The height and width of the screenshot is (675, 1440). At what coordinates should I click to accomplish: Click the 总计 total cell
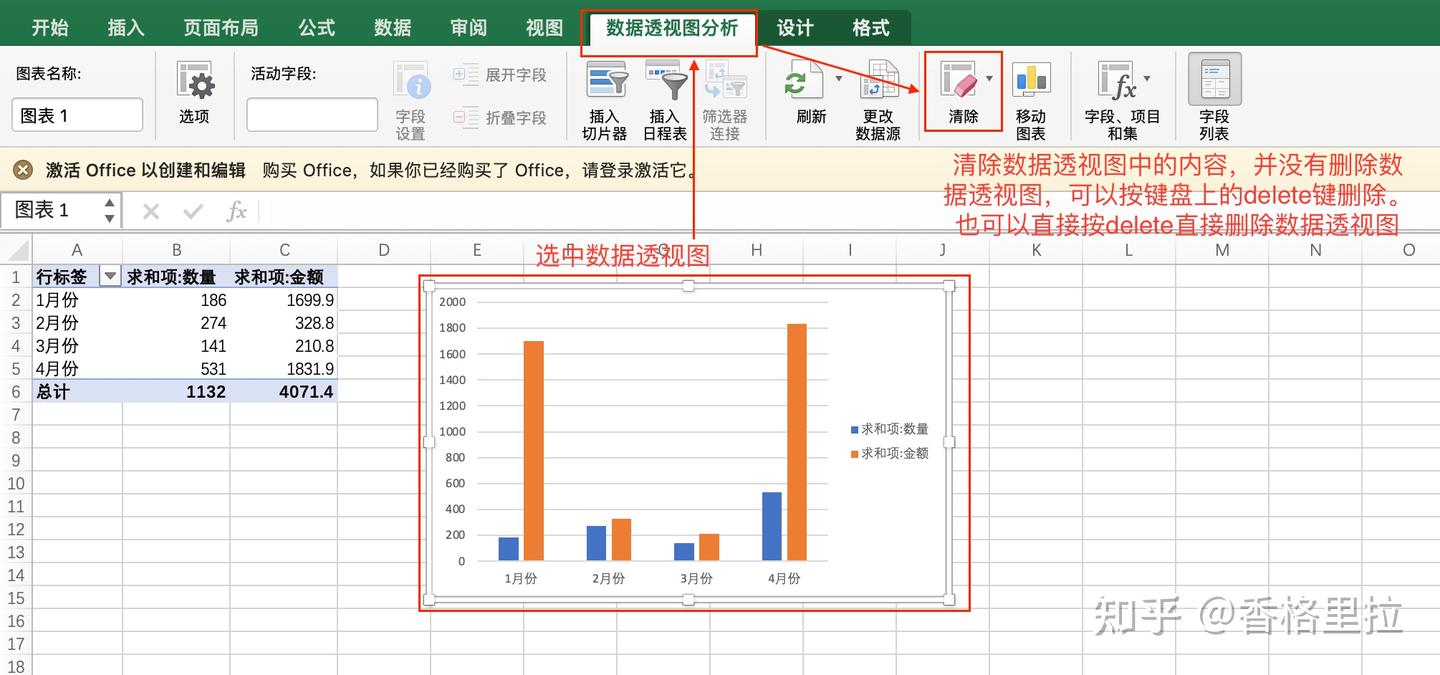(x=77, y=392)
